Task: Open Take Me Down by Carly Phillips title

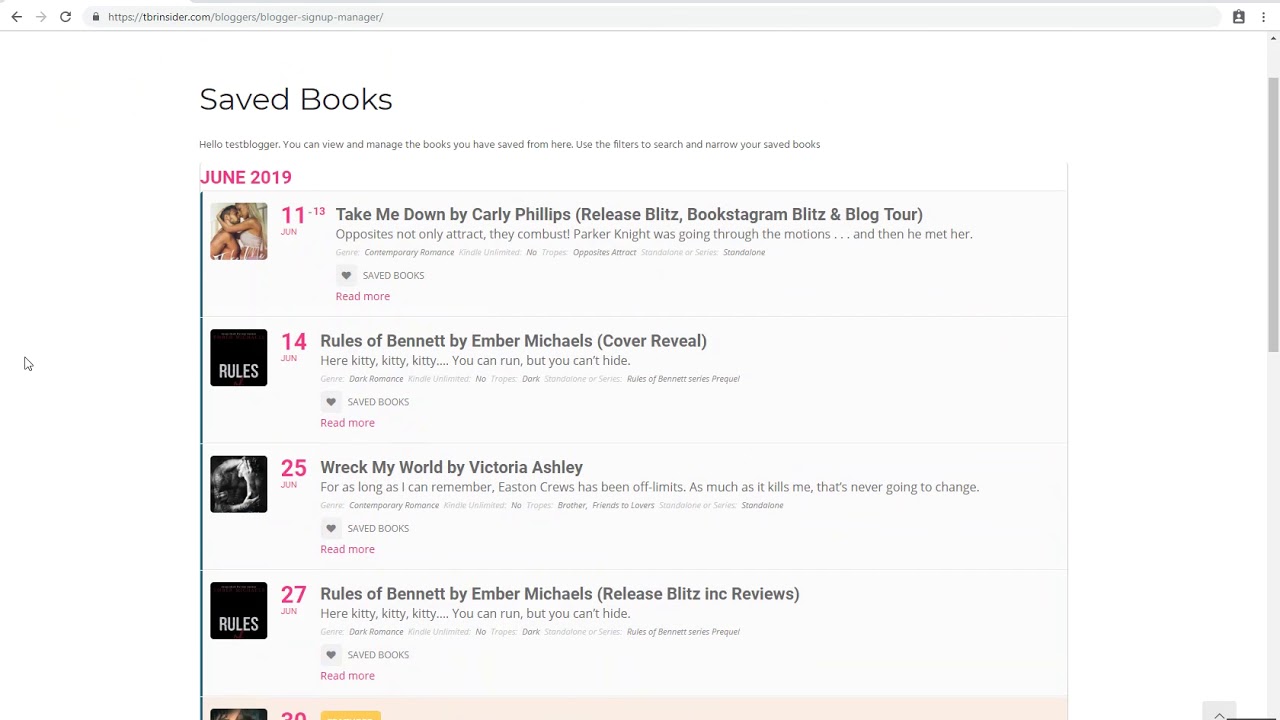Action: (629, 214)
